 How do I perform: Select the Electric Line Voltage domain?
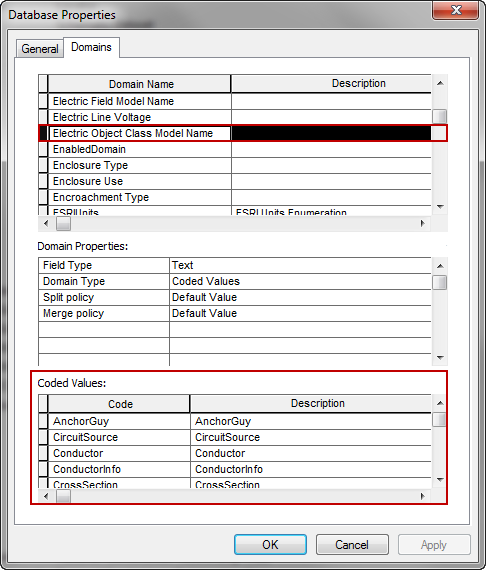(139, 117)
